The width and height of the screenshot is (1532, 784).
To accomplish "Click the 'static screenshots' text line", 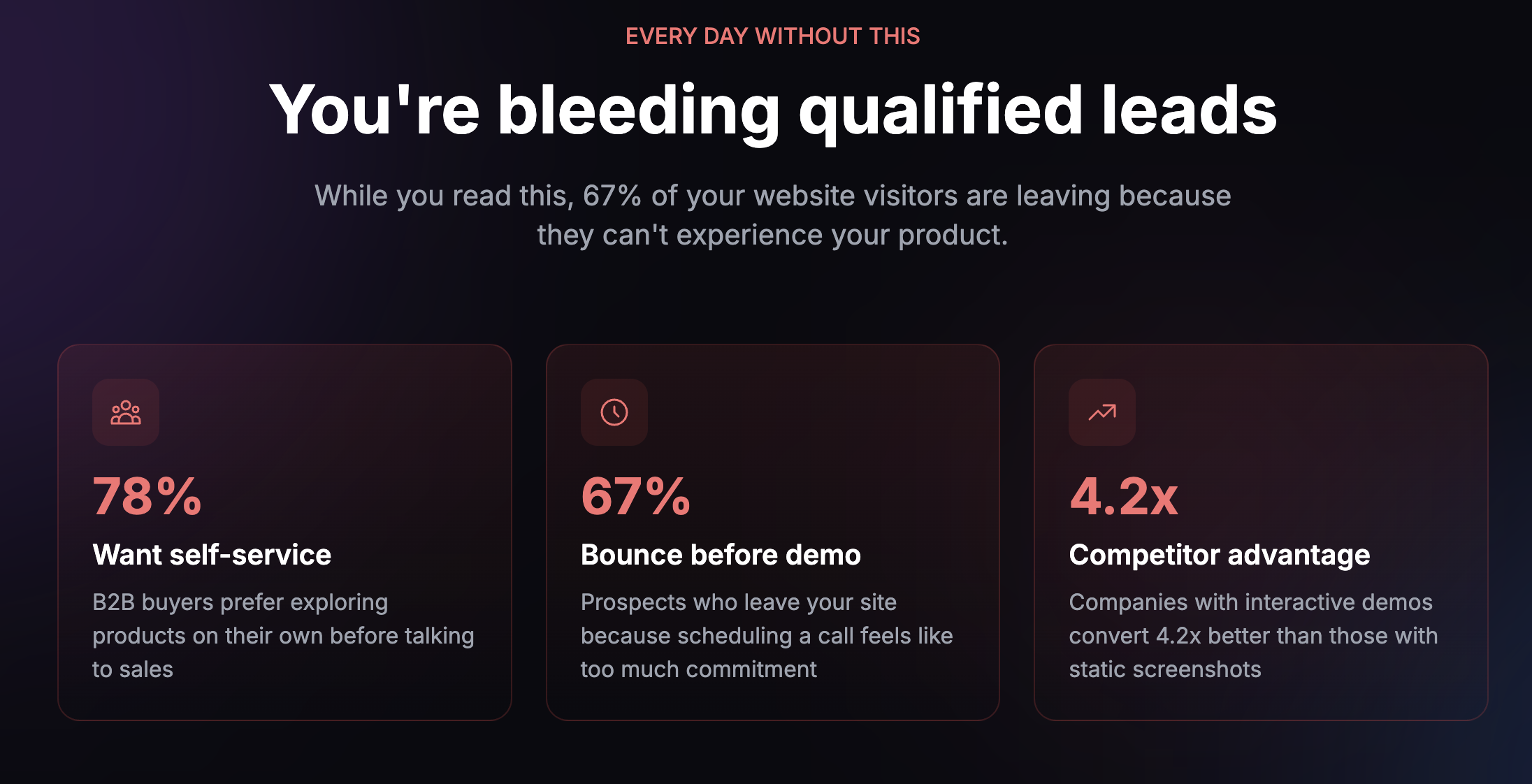I will pos(1165,669).
